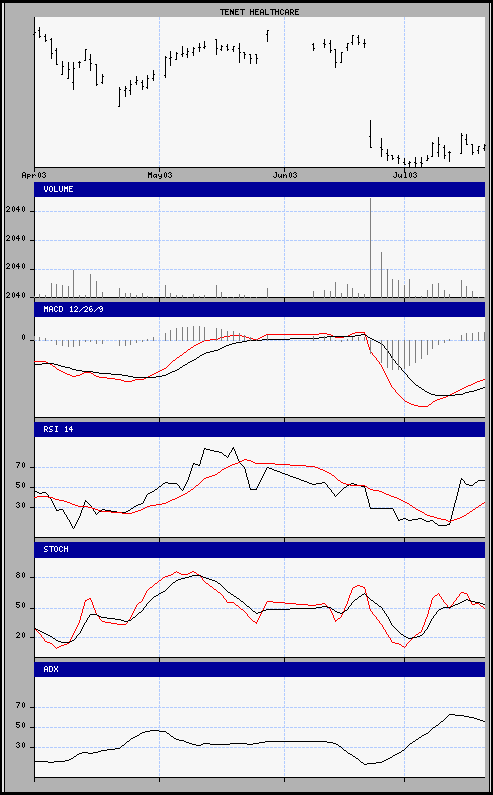Click the Jul03 date axis label
Viewport: 493px width, 795px height.
point(404,175)
